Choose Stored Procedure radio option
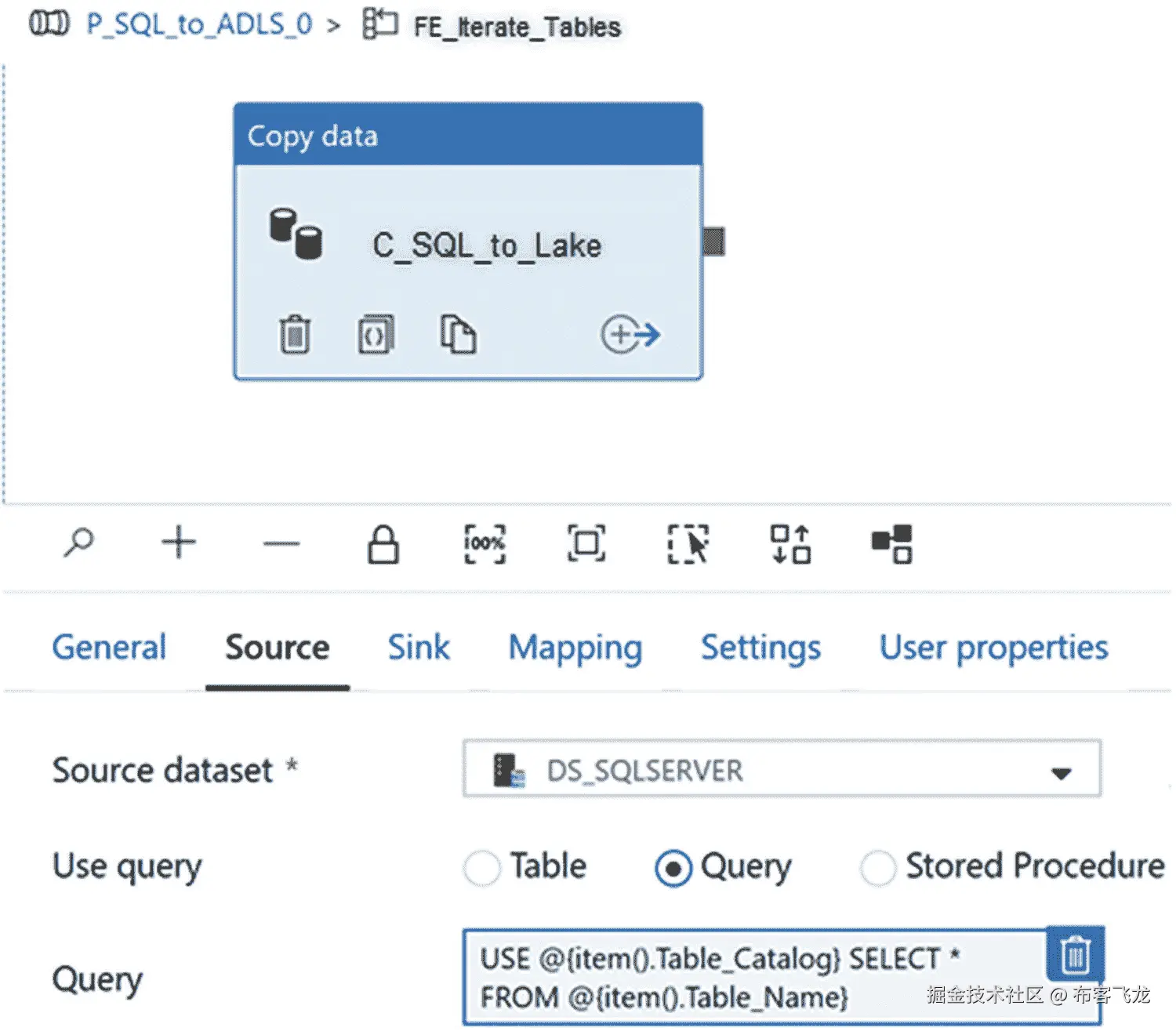 [877, 868]
